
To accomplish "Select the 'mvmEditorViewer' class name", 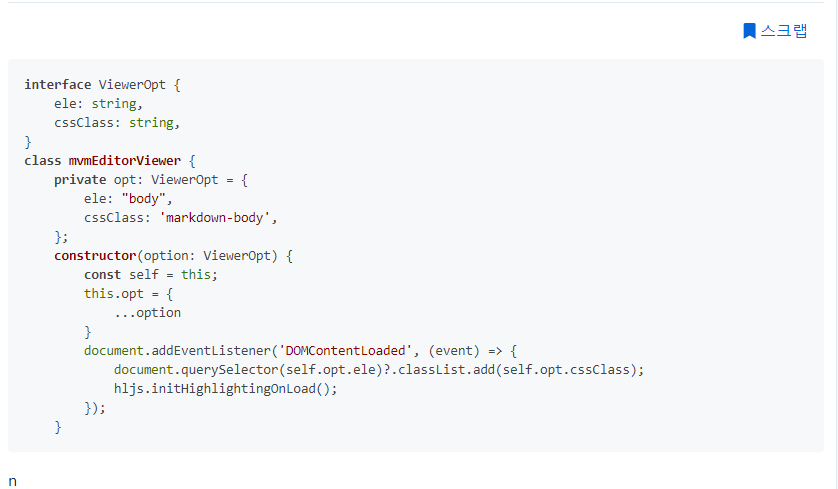I will (x=125, y=161).
